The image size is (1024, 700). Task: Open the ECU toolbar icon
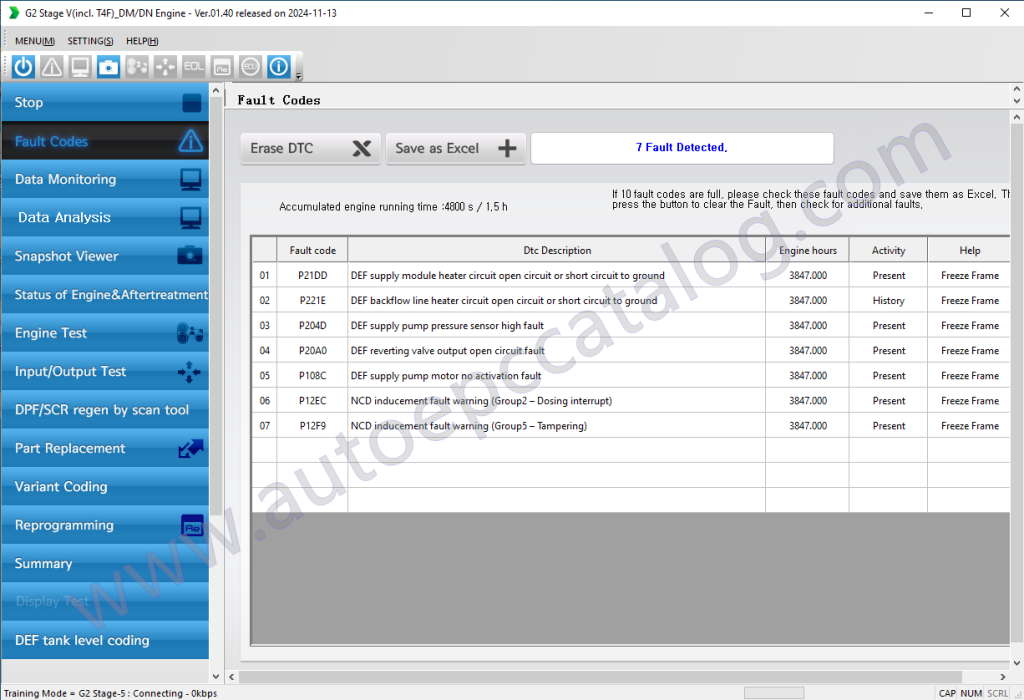tap(249, 66)
